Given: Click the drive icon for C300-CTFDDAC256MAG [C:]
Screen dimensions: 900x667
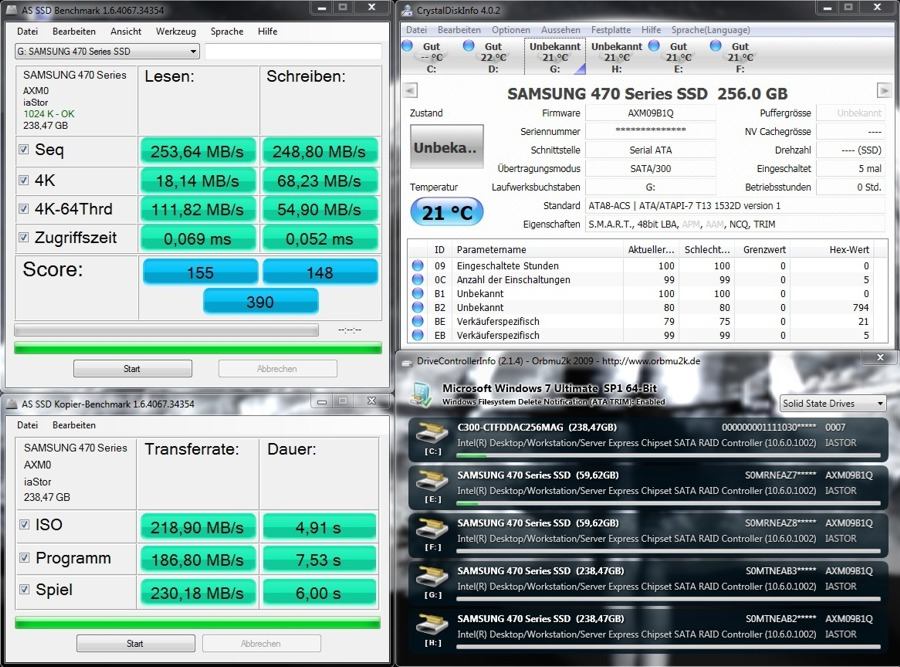Looking at the screenshot, I should pos(432,433).
